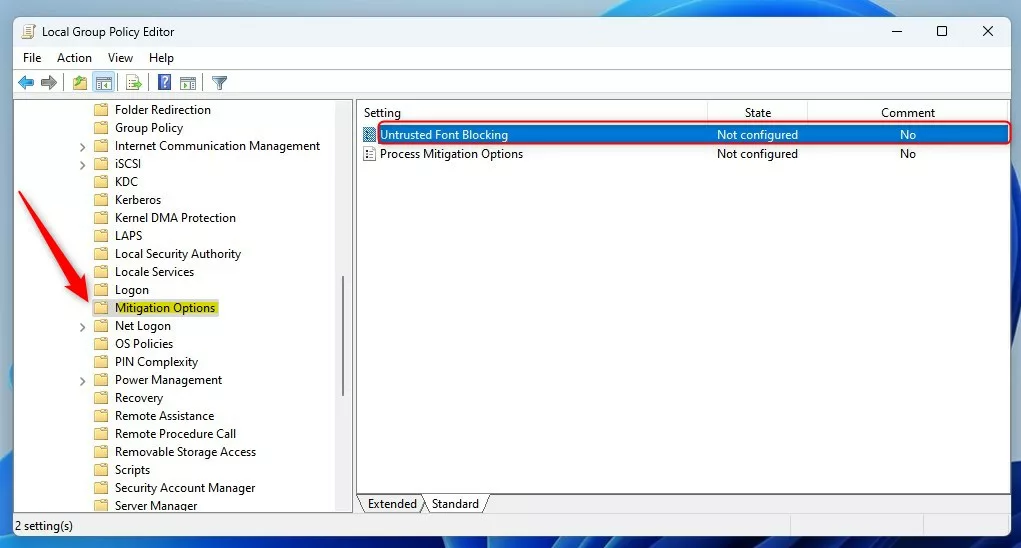Select iSCSI in the tree

(128, 163)
